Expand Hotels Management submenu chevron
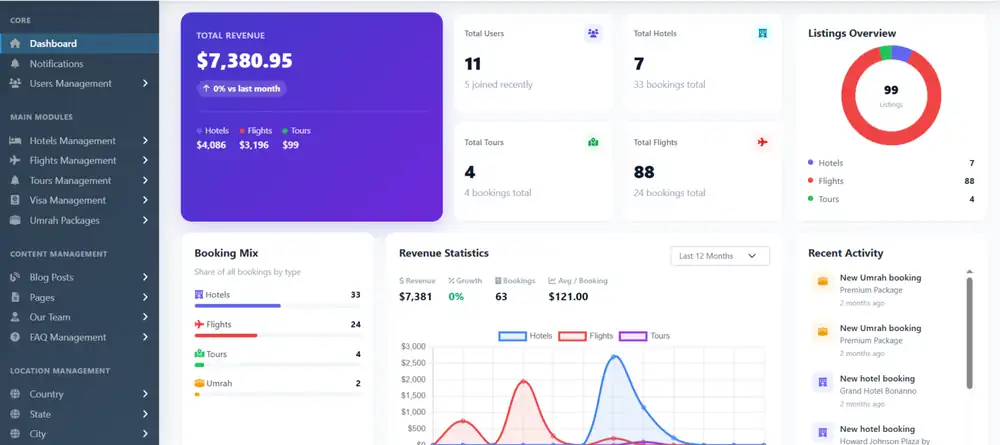 [145, 141]
